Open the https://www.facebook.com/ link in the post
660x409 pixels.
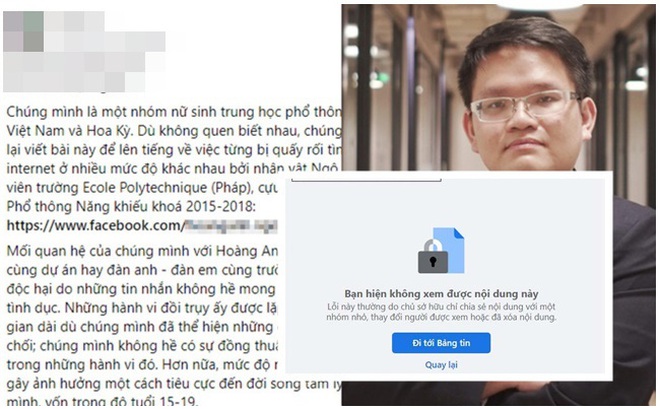pyautogui.click(x=96, y=226)
